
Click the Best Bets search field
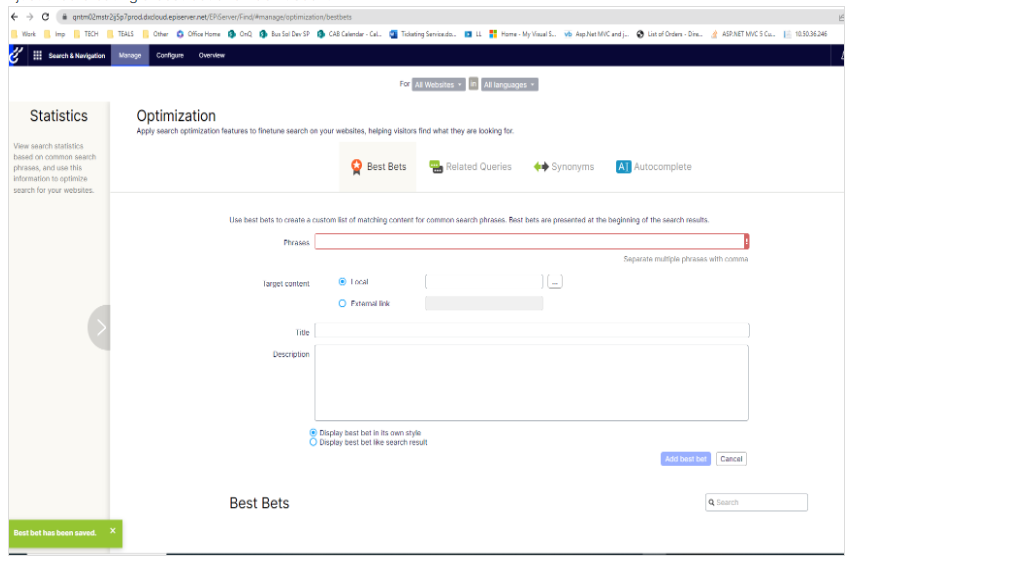click(x=760, y=502)
